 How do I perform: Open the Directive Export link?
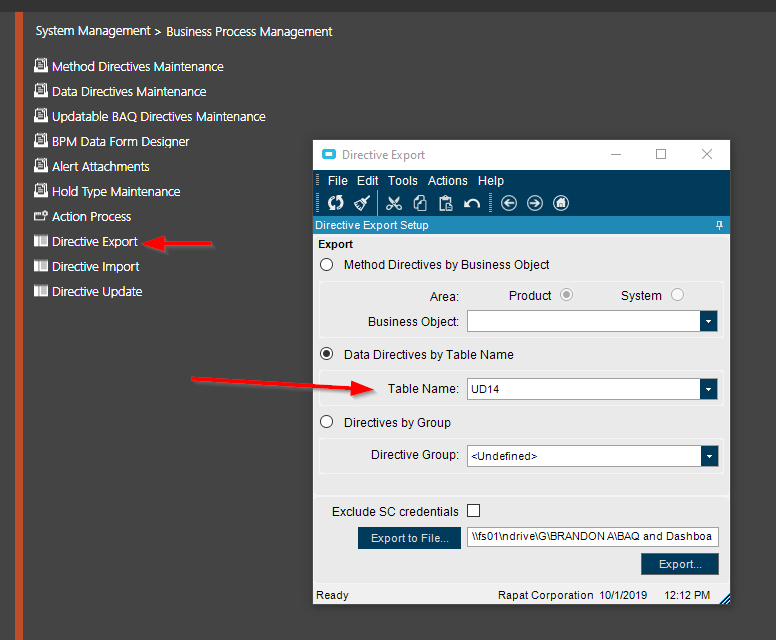tap(95, 242)
